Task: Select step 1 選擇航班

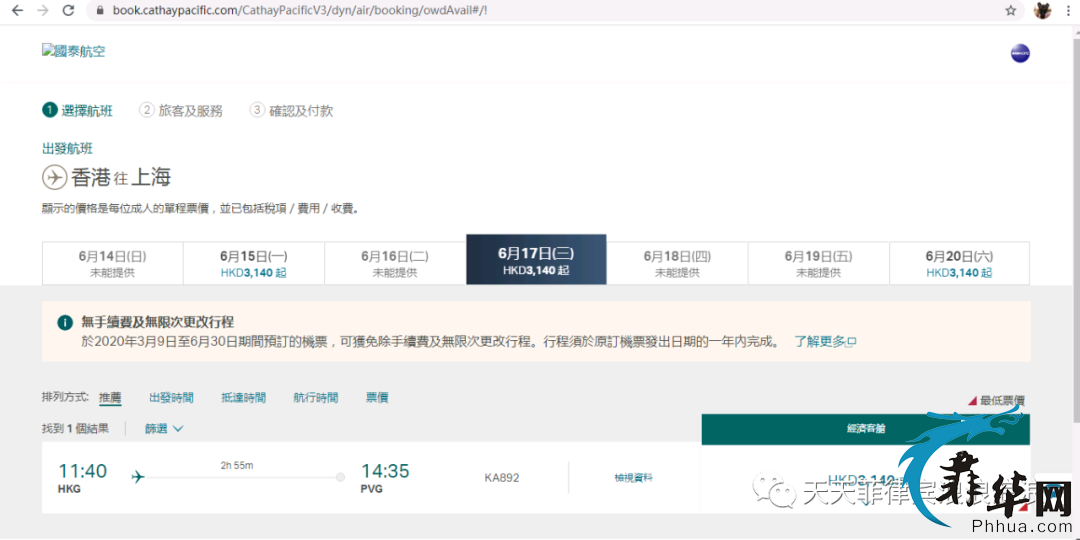Action: click(x=77, y=110)
